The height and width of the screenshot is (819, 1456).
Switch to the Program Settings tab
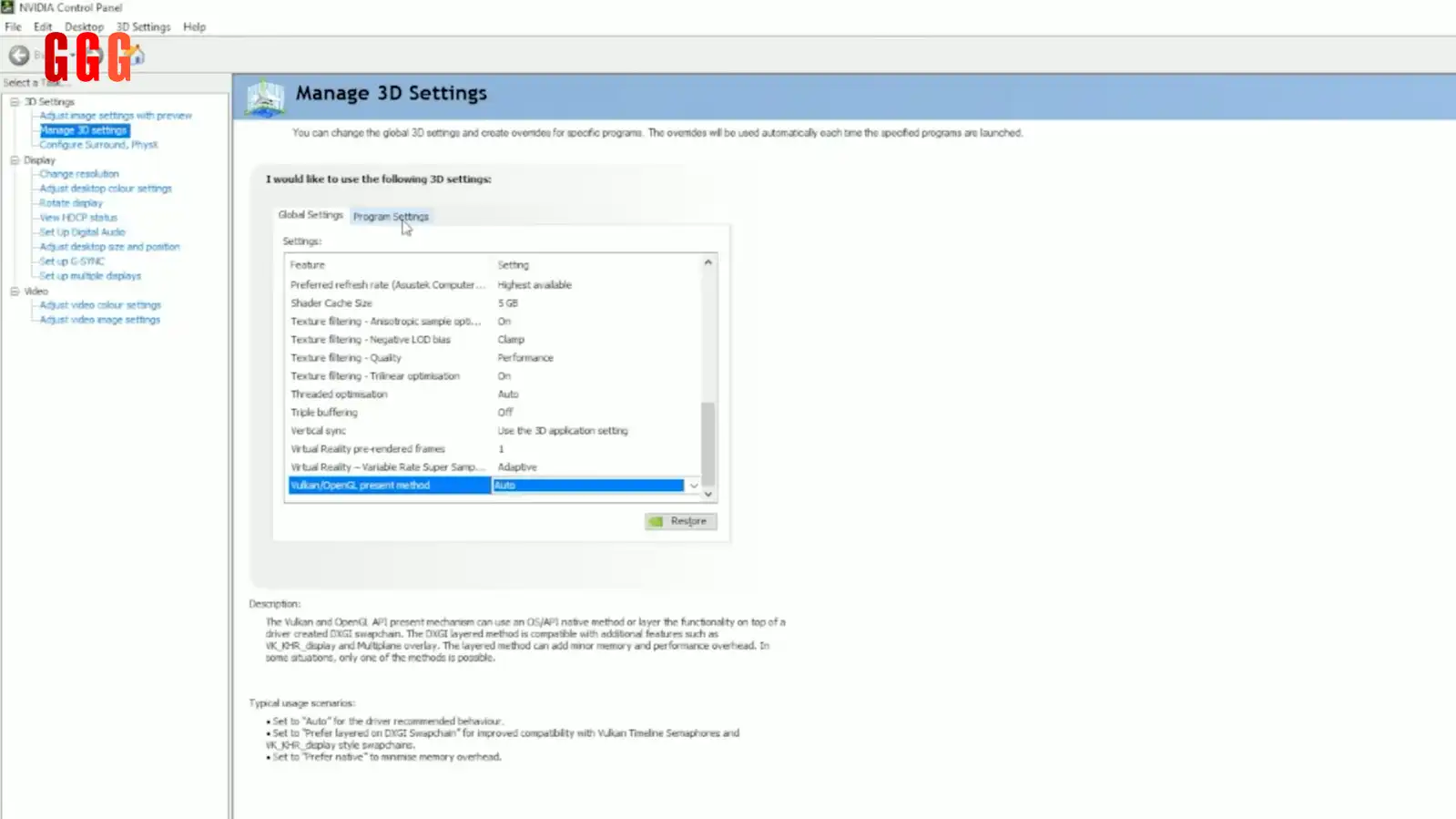pos(391,217)
